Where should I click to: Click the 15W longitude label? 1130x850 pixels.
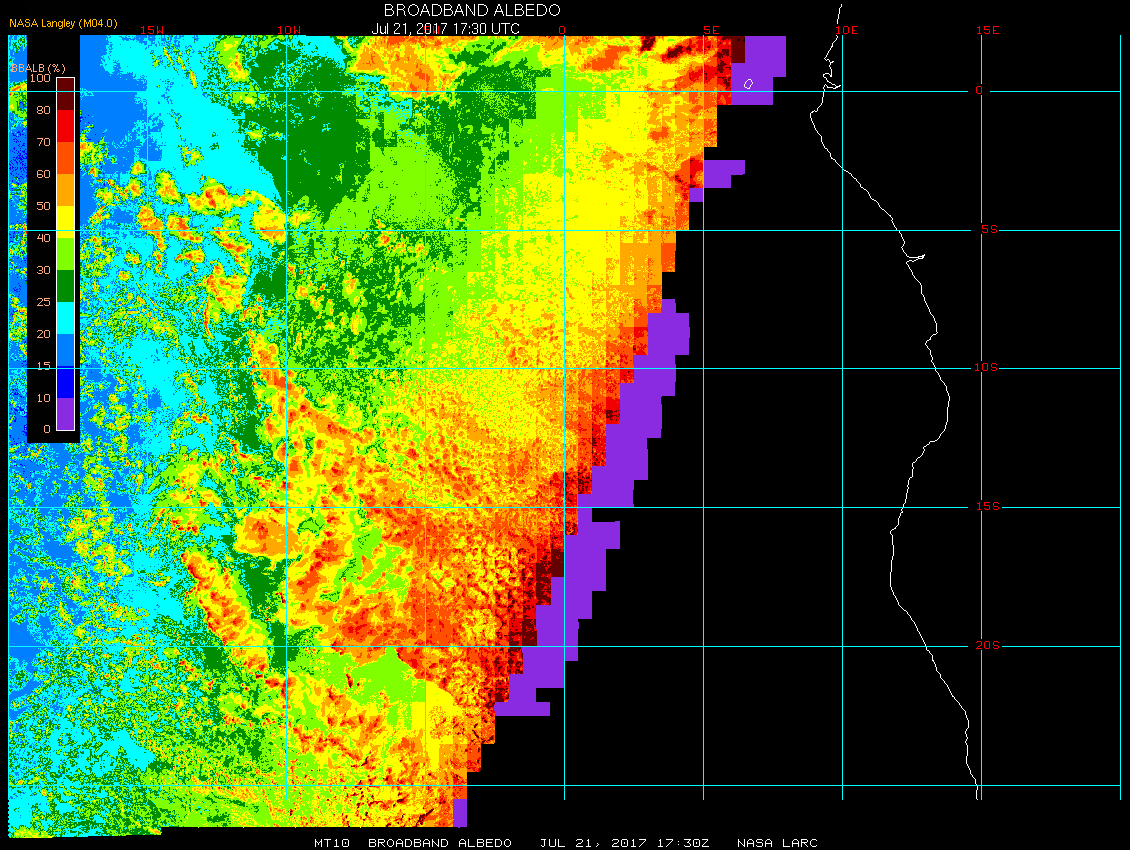click(151, 30)
